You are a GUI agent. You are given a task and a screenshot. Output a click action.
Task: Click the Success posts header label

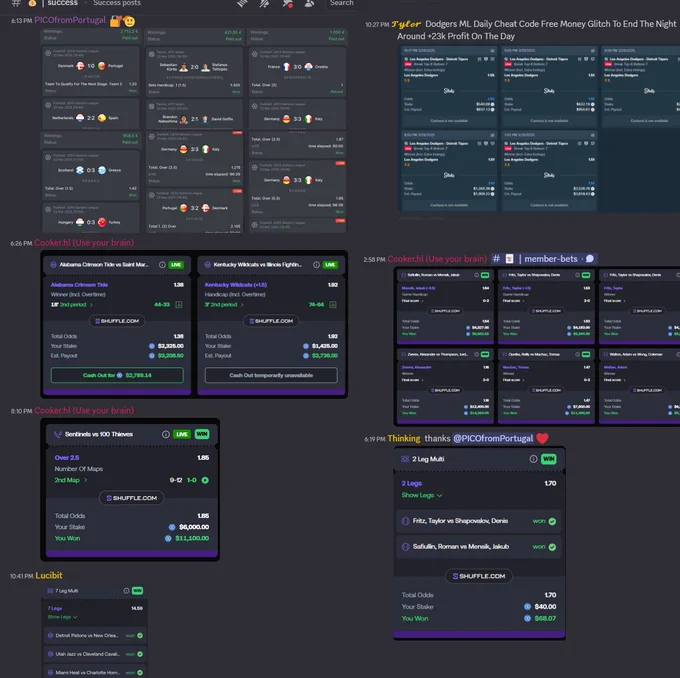tap(117, 3)
